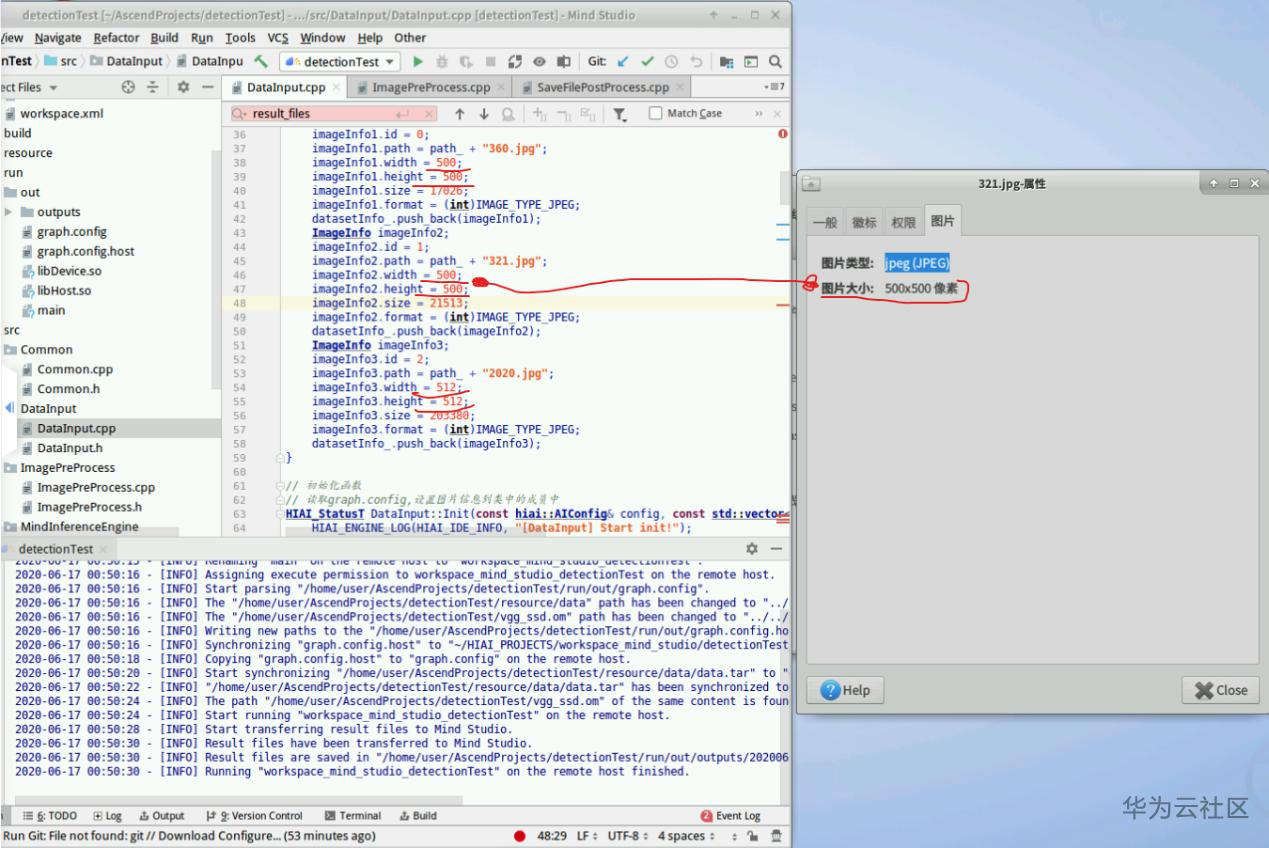Click the locate target icon in project panel

click(127, 87)
